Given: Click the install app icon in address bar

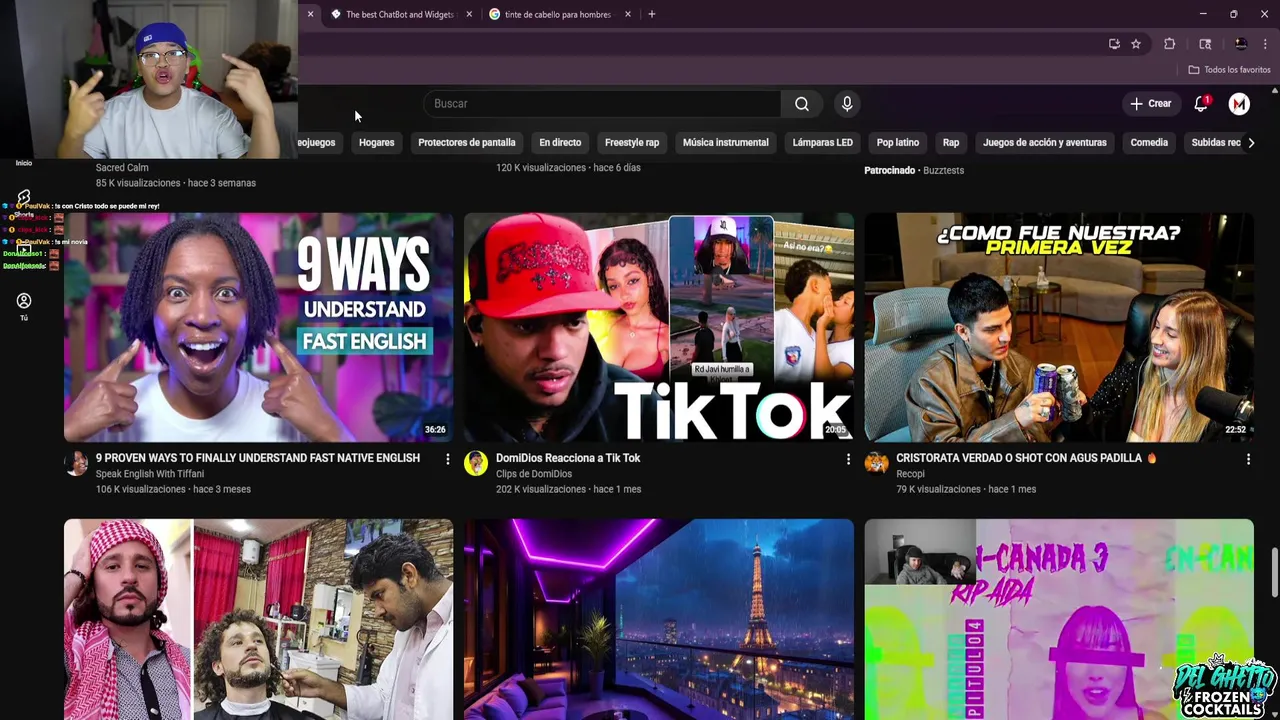Looking at the screenshot, I should pos(1114,44).
